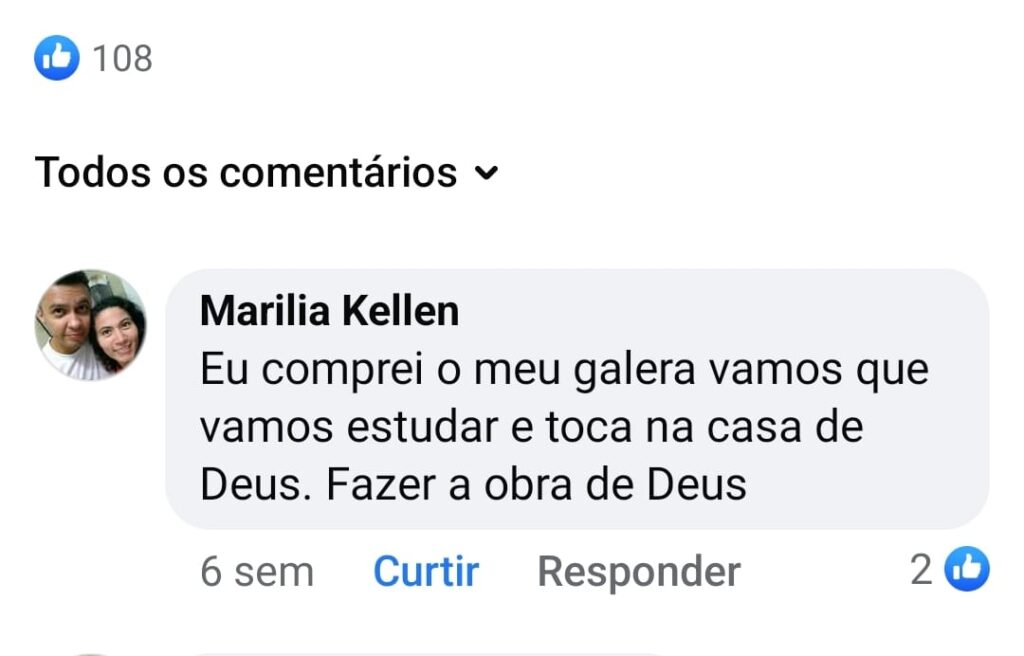
Task: Click the thumbs-up reaction icon on the comment
Action: (966, 570)
